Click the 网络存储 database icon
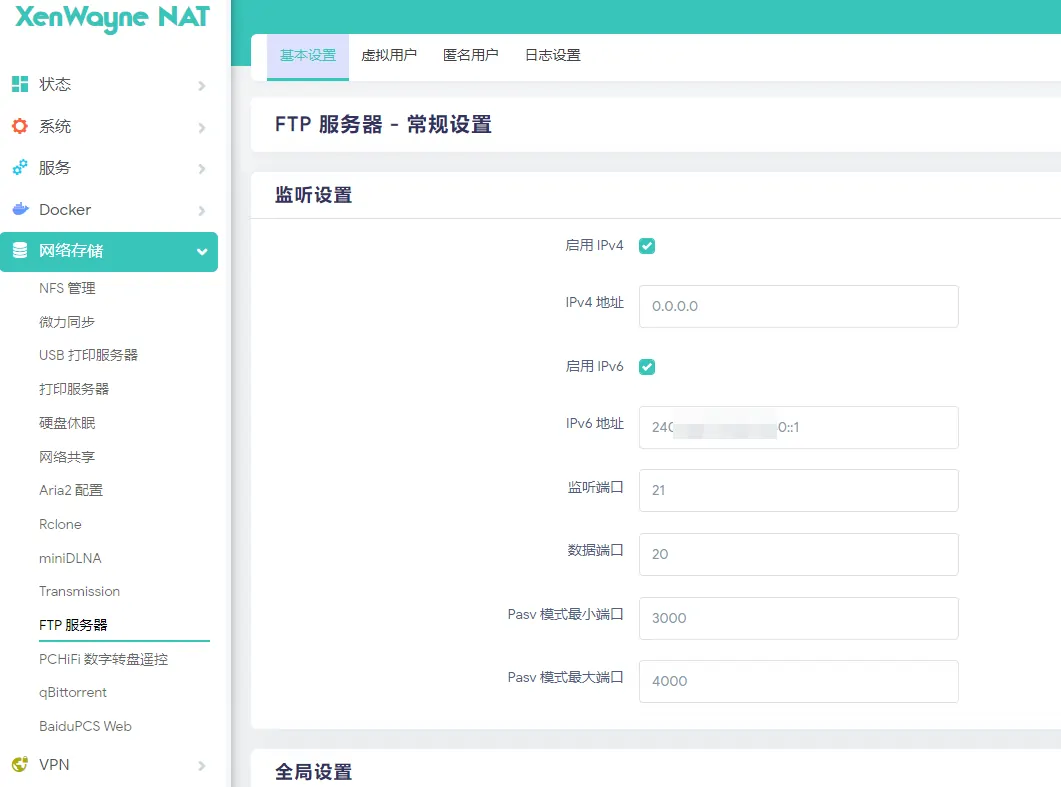 tap(20, 250)
